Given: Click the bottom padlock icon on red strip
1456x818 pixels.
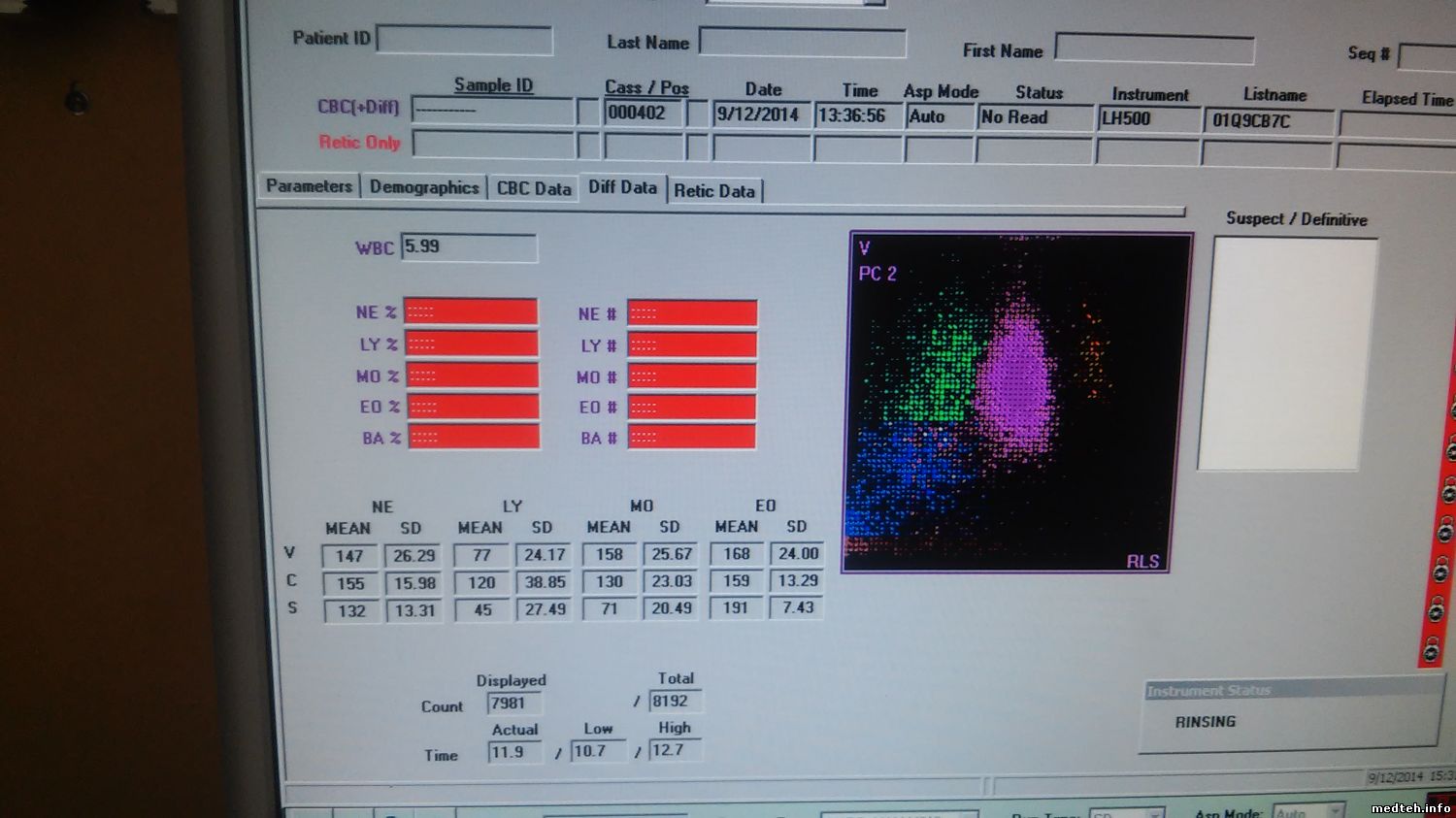Looking at the screenshot, I should click(1432, 650).
